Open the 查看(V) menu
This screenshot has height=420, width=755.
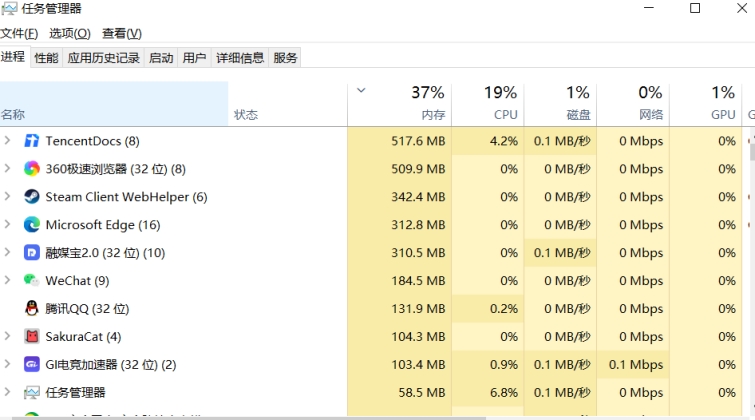pos(122,33)
